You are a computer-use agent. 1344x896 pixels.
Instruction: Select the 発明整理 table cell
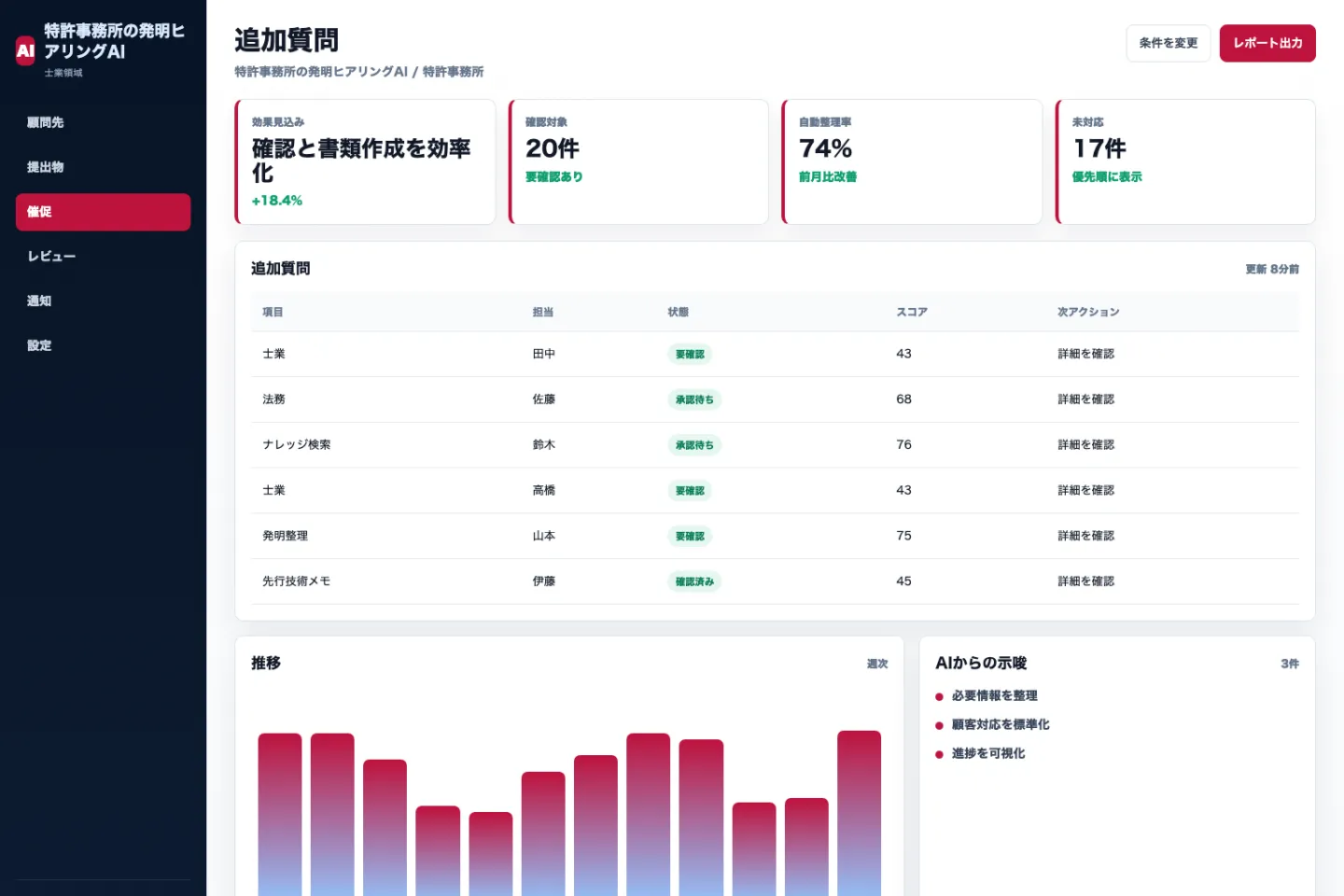pos(285,536)
